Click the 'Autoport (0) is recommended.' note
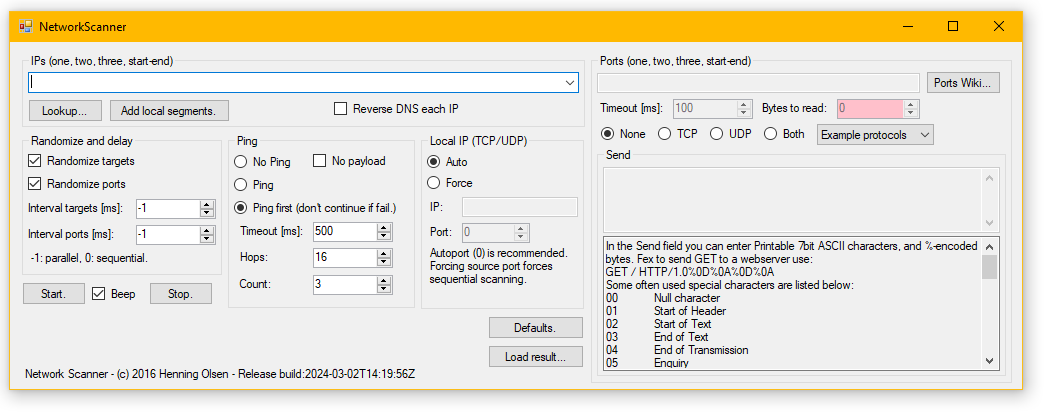The width and height of the screenshot is (1048, 416). tap(499, 254)
